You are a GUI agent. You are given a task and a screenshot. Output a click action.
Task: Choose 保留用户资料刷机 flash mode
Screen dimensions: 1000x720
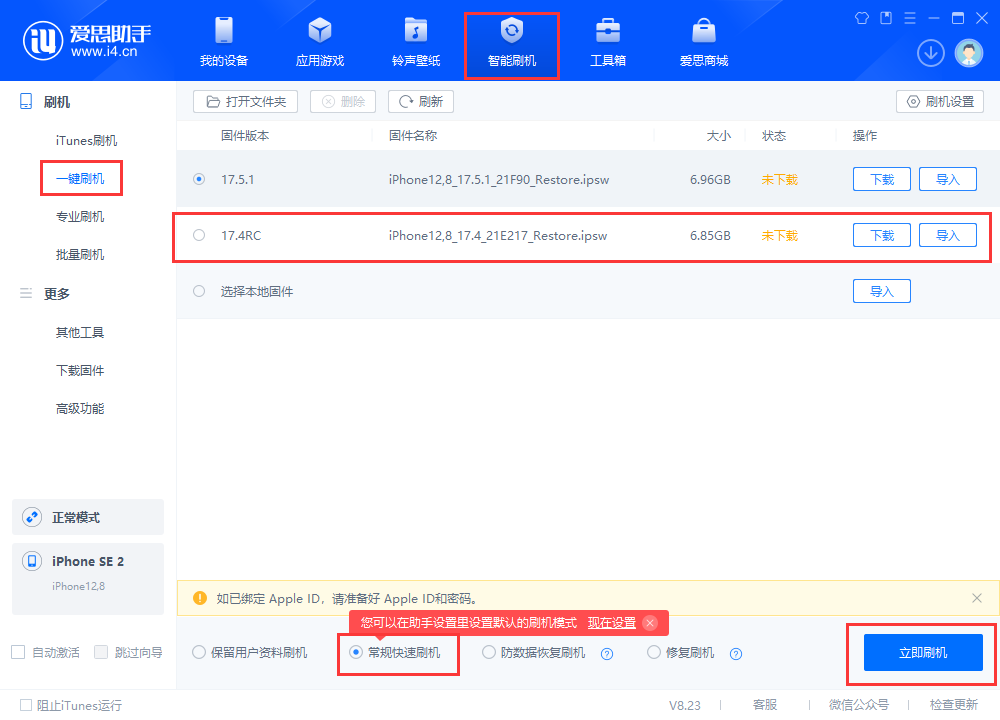199,652
